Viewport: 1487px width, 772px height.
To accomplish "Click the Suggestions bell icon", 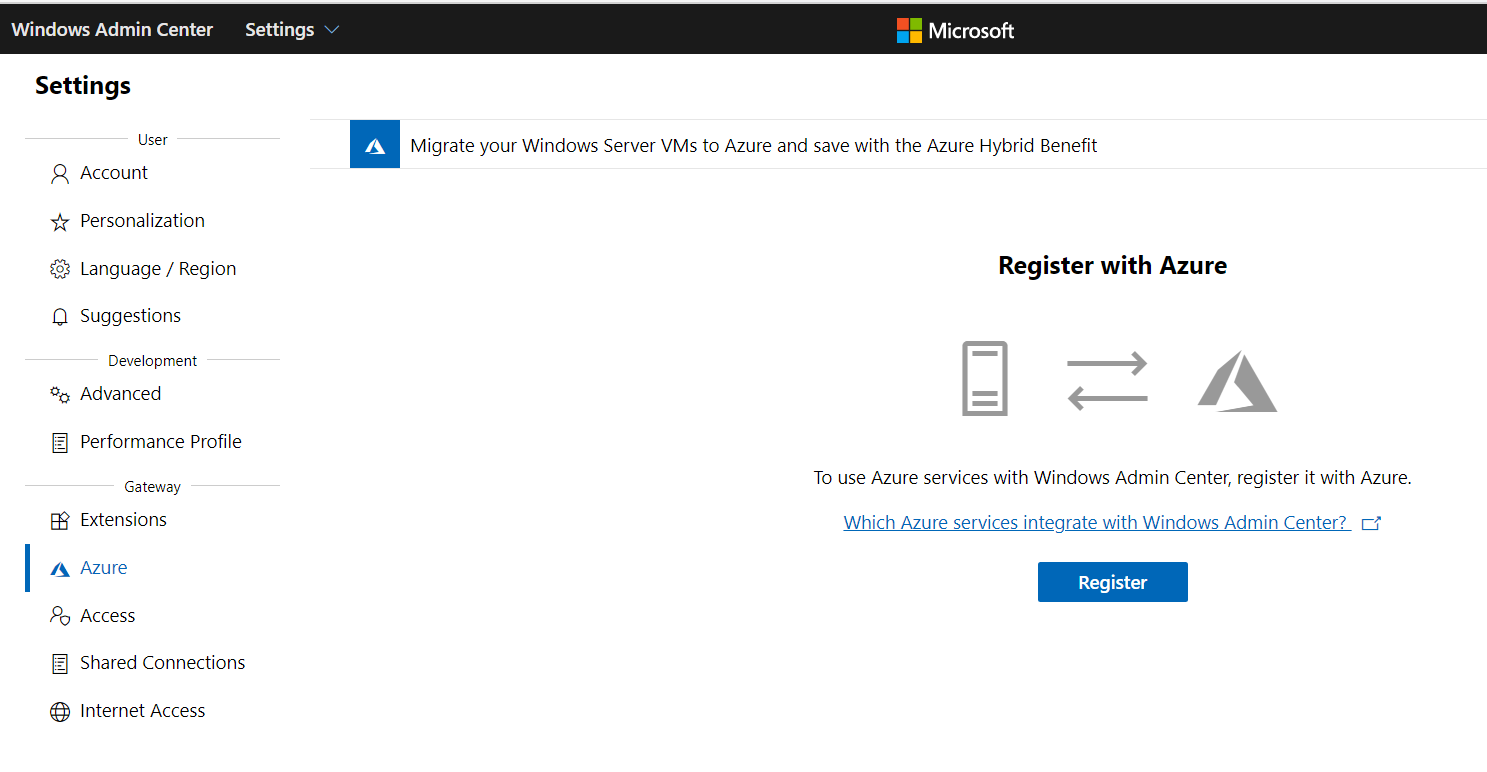I will point(59,317).
